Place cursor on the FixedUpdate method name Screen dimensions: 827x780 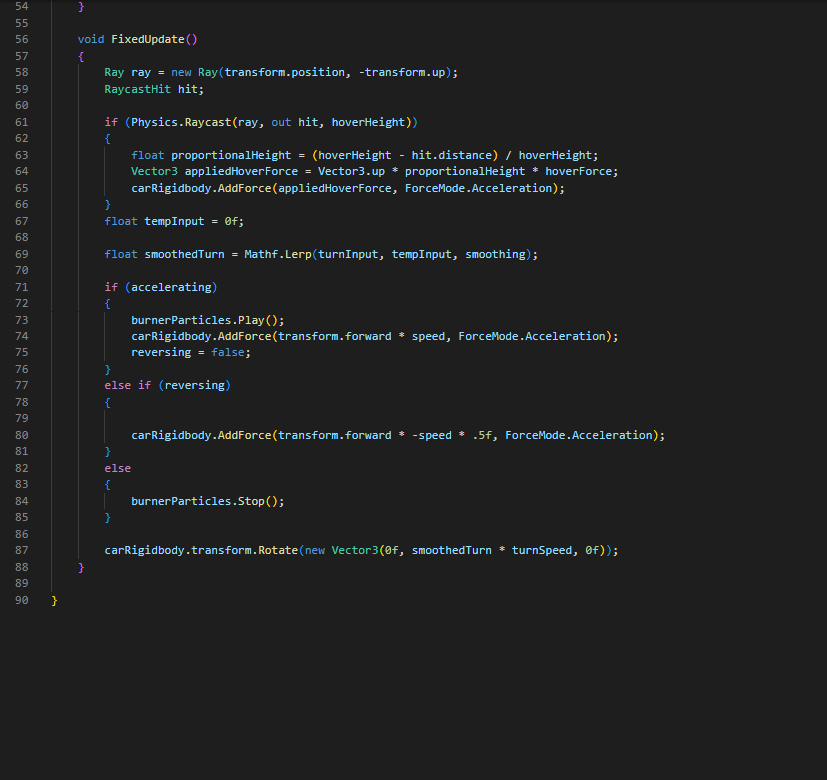(x=150, y=39)
